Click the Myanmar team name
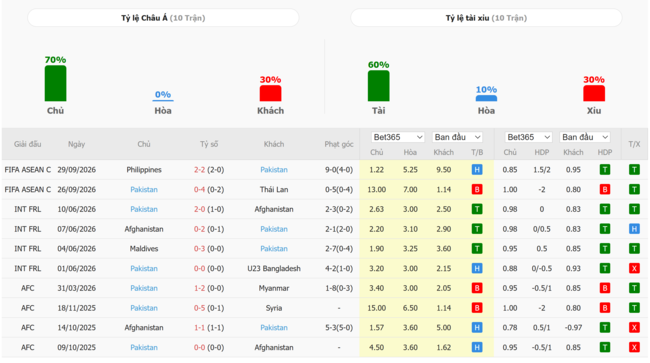This screenshot has width=650, height=363. [x=274, y=288]
